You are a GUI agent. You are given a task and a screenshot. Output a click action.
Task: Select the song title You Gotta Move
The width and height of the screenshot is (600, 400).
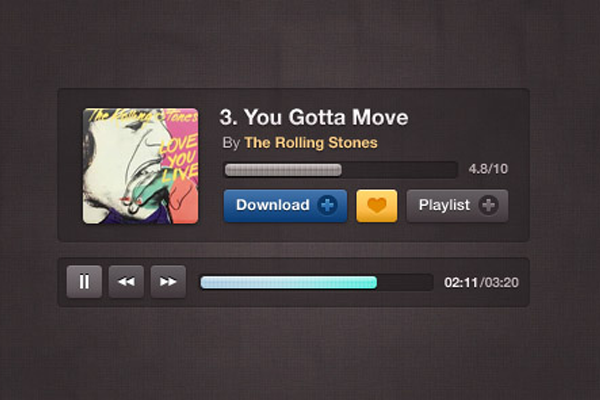(x=326, y=117)
